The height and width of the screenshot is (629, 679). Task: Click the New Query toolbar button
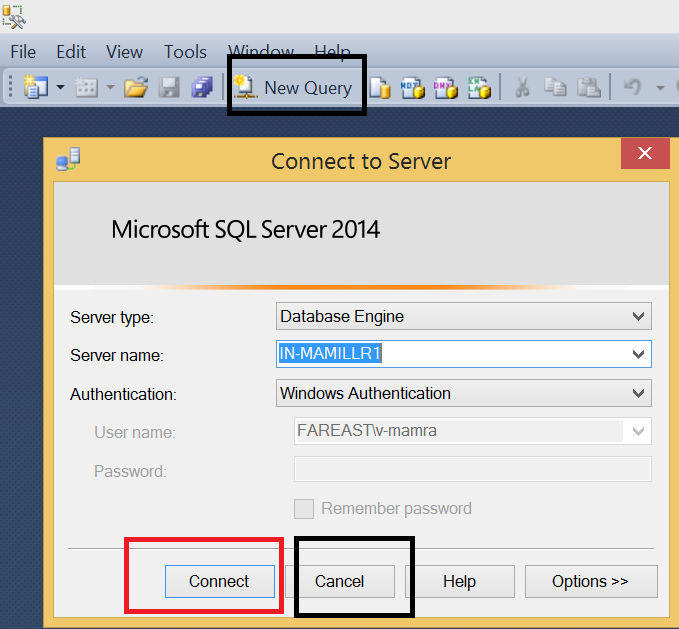[293, 87]
